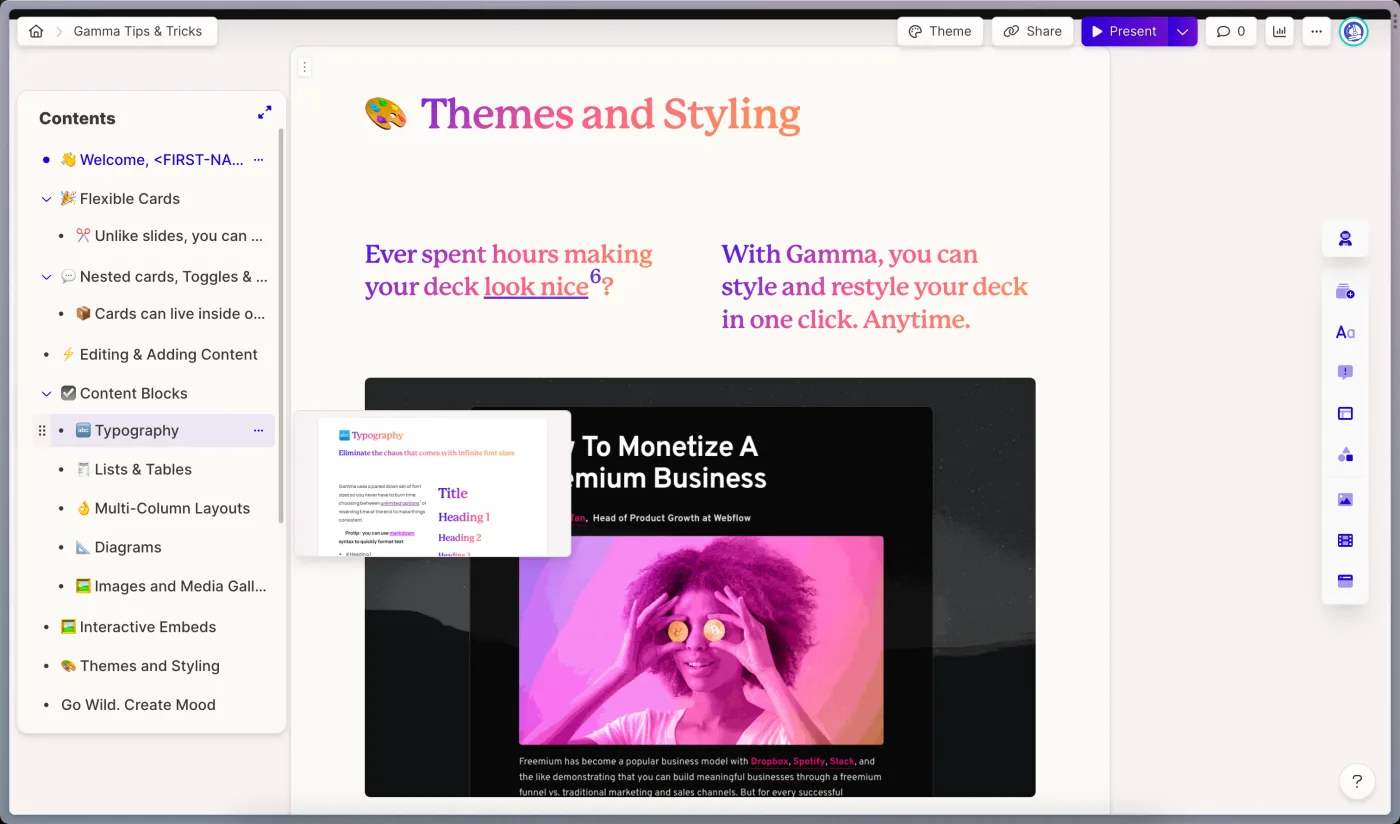The image size is (1400, 824).
Task: Open the AI assistant in the right toolbar
Action: pyautogui.click(x=1345, y=239)
